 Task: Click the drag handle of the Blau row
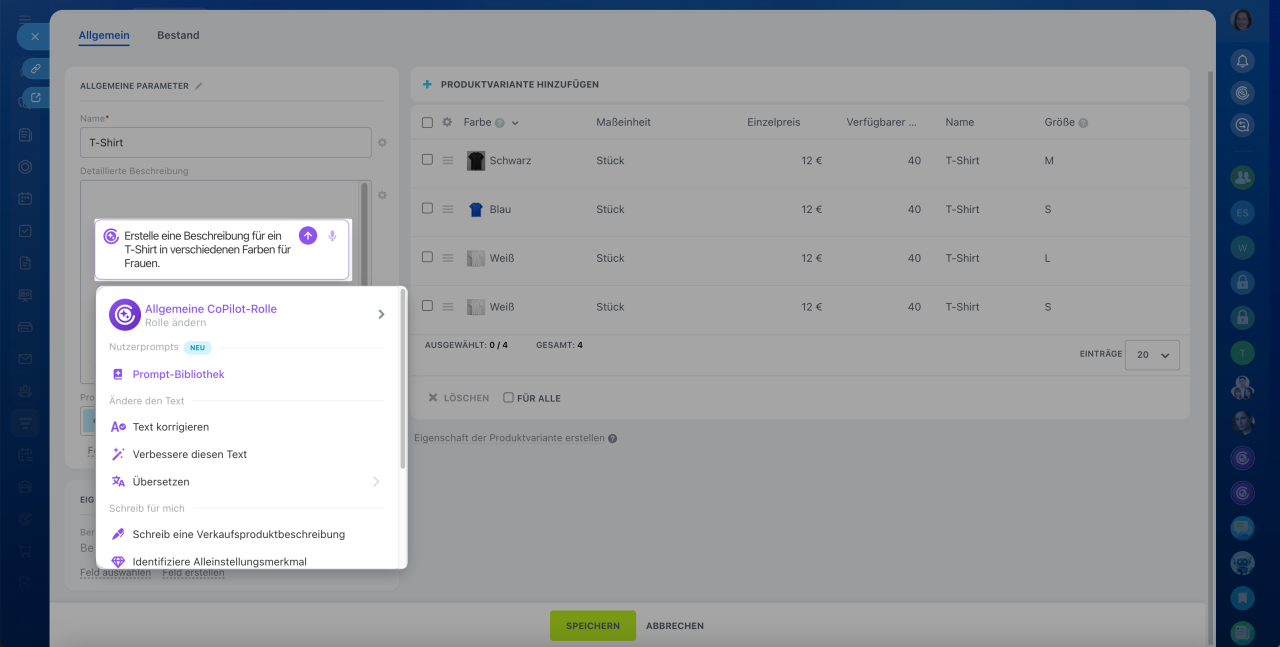pyautogui.click(x=448, y=209)
